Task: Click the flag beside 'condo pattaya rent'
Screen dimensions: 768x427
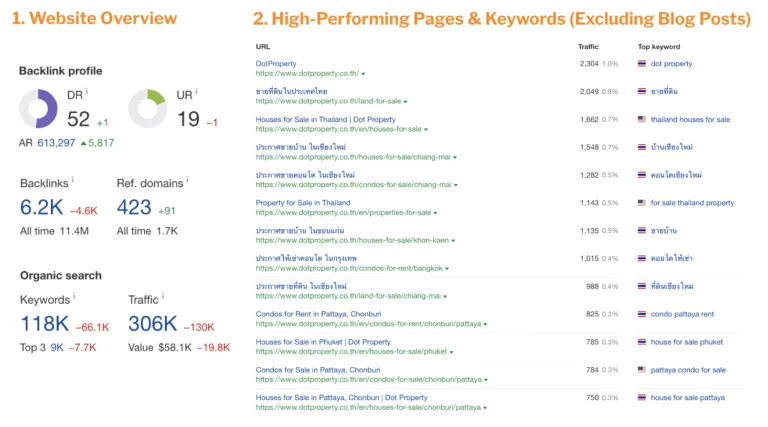Action: [x=642, y=314]
